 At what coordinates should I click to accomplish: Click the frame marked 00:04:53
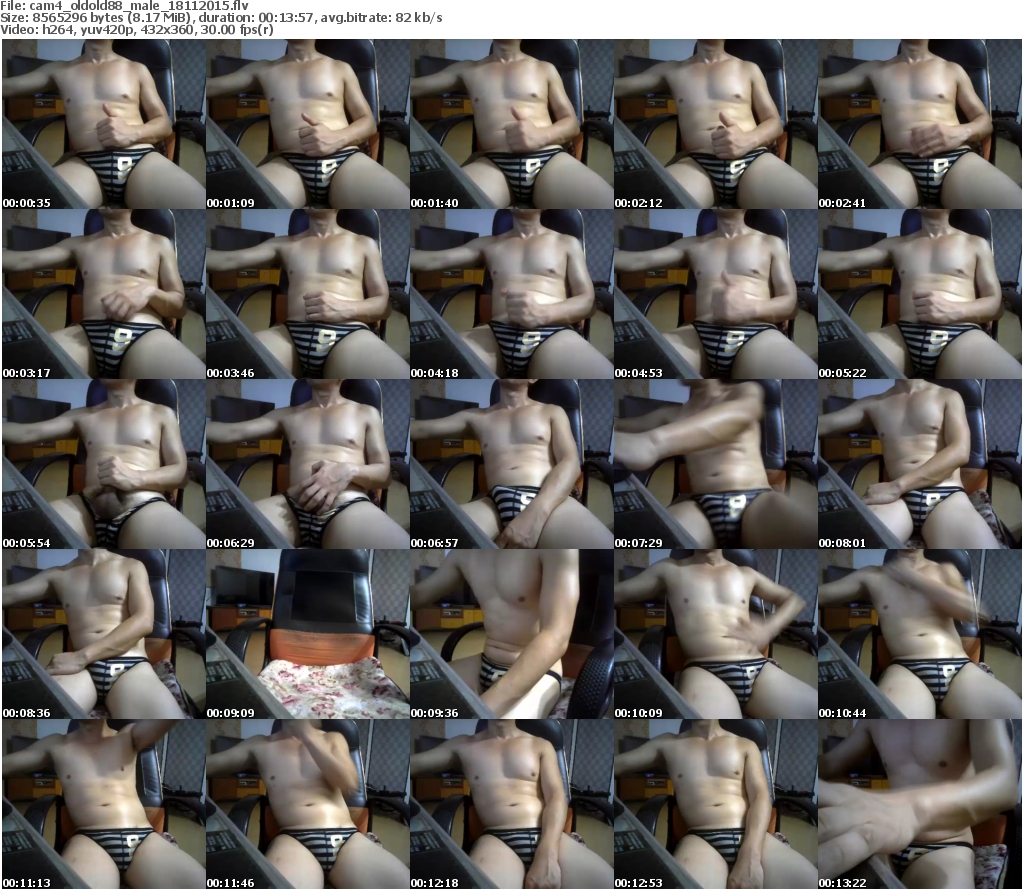click(x=716, y=295)
